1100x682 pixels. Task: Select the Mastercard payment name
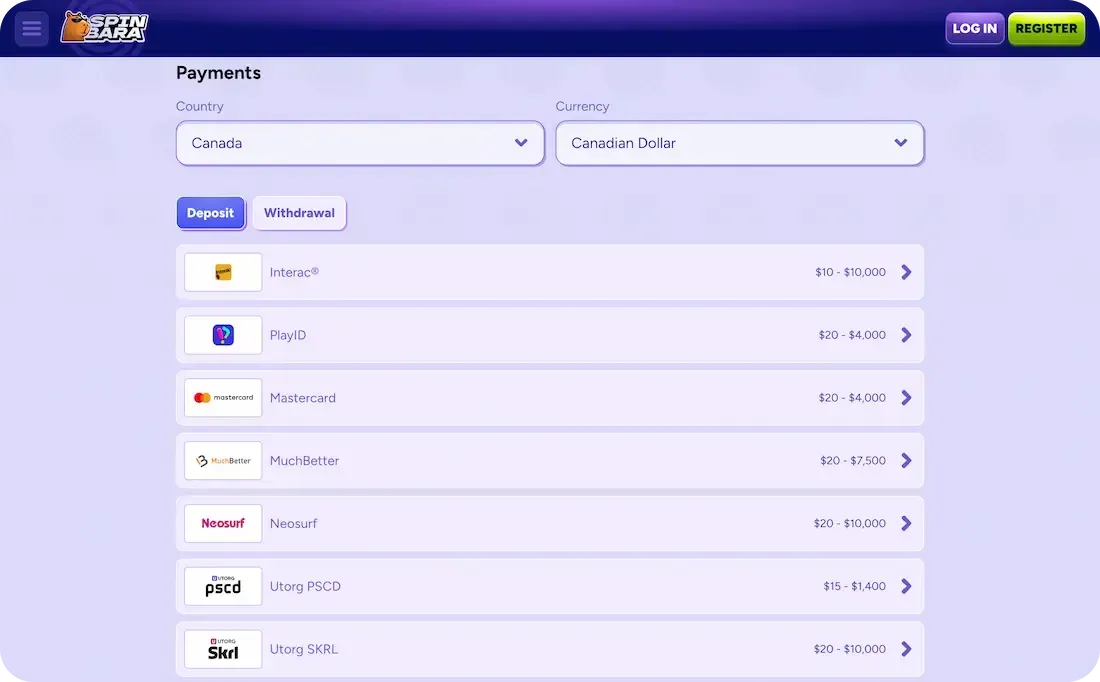click(x=302, y=398)
